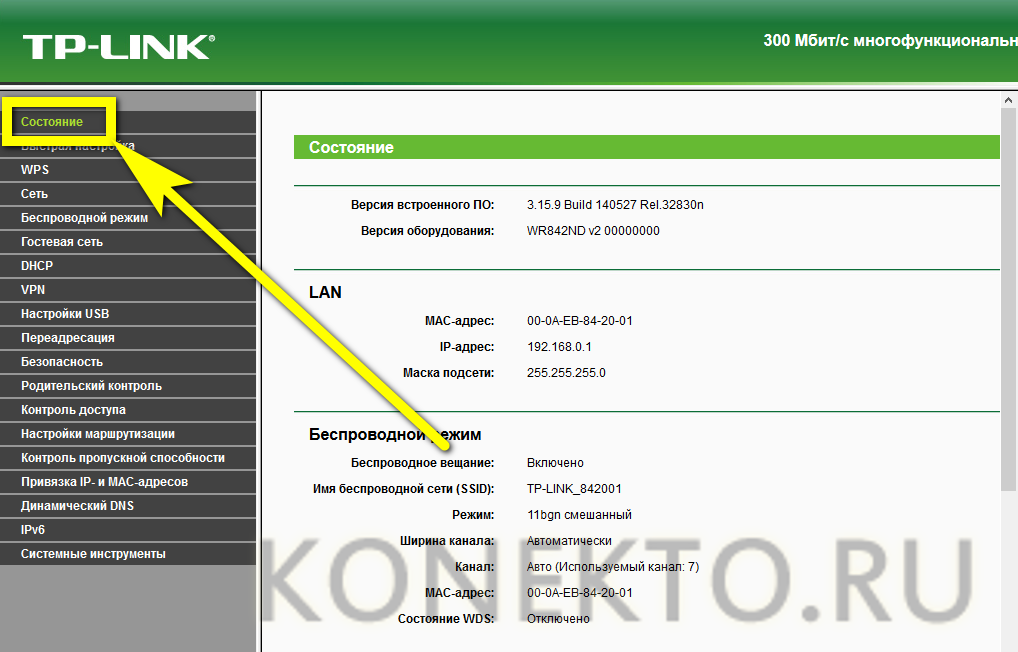The image size is (1018, 652).
Task: Click firmware version 3.15.9 Build 140527 Rel.32830n
Action: 615,205
